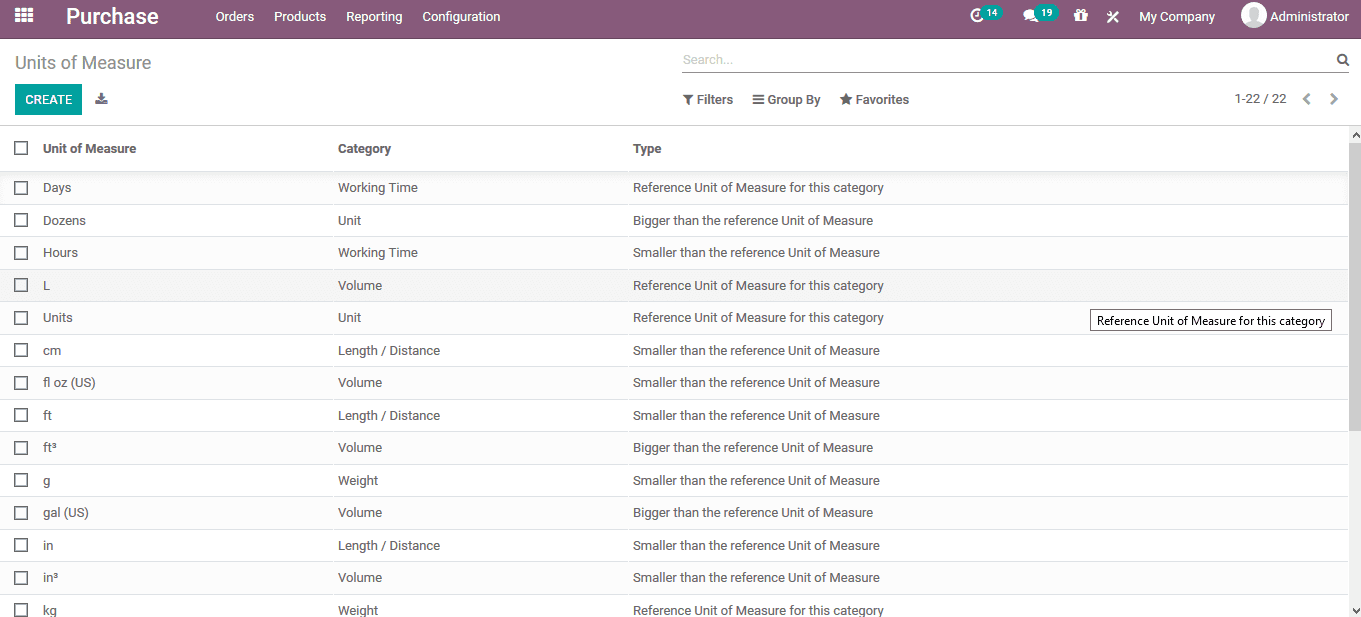
Task: Open Messages showing 19 conversations
Action: [1036, 14]
